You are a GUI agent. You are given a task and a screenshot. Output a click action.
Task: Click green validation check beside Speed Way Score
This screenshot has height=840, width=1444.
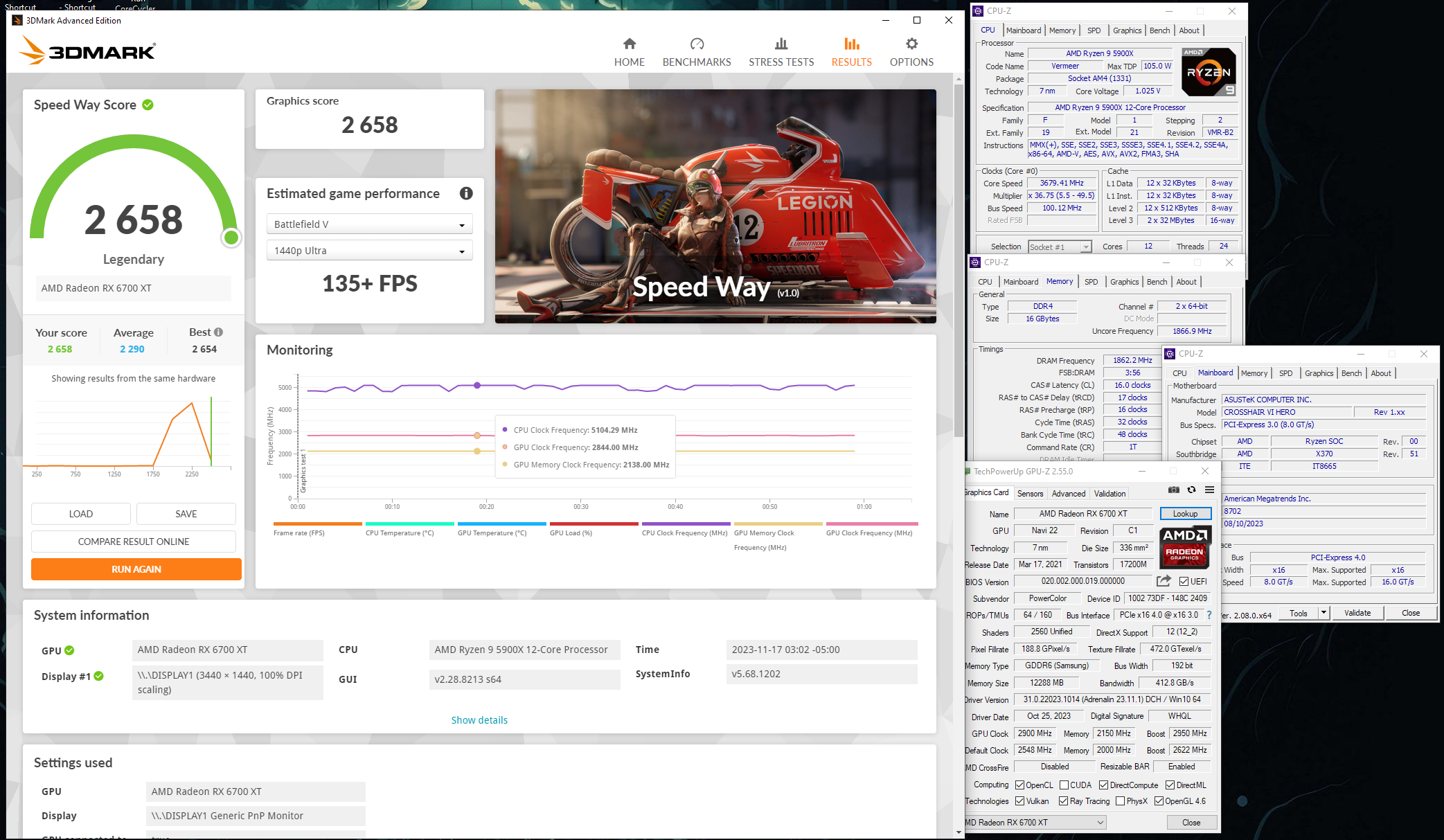[148, 105]
